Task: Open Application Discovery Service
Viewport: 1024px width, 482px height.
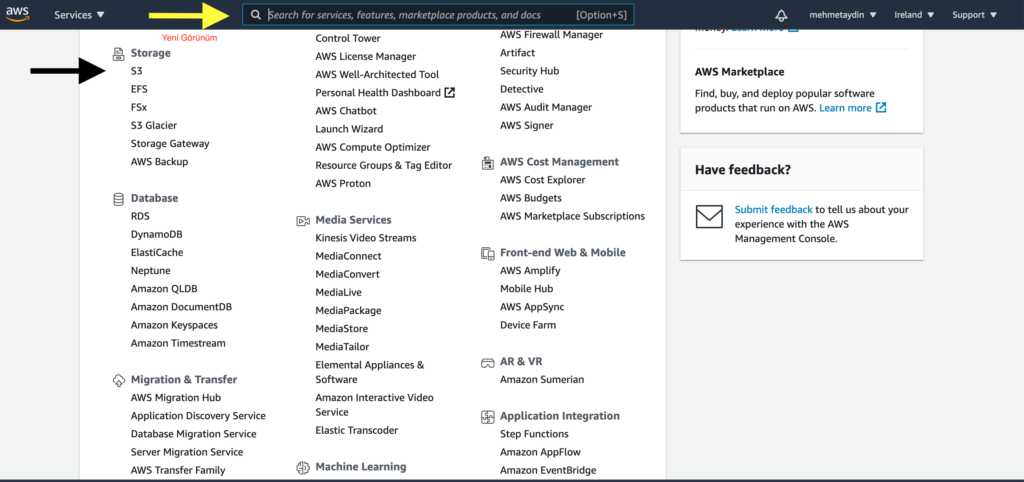Action: [x=198, y=416]
